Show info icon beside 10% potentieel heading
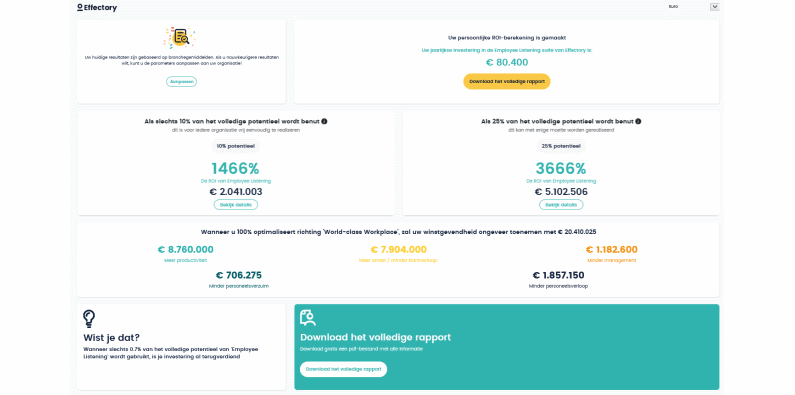 click(x=324, y=121)
